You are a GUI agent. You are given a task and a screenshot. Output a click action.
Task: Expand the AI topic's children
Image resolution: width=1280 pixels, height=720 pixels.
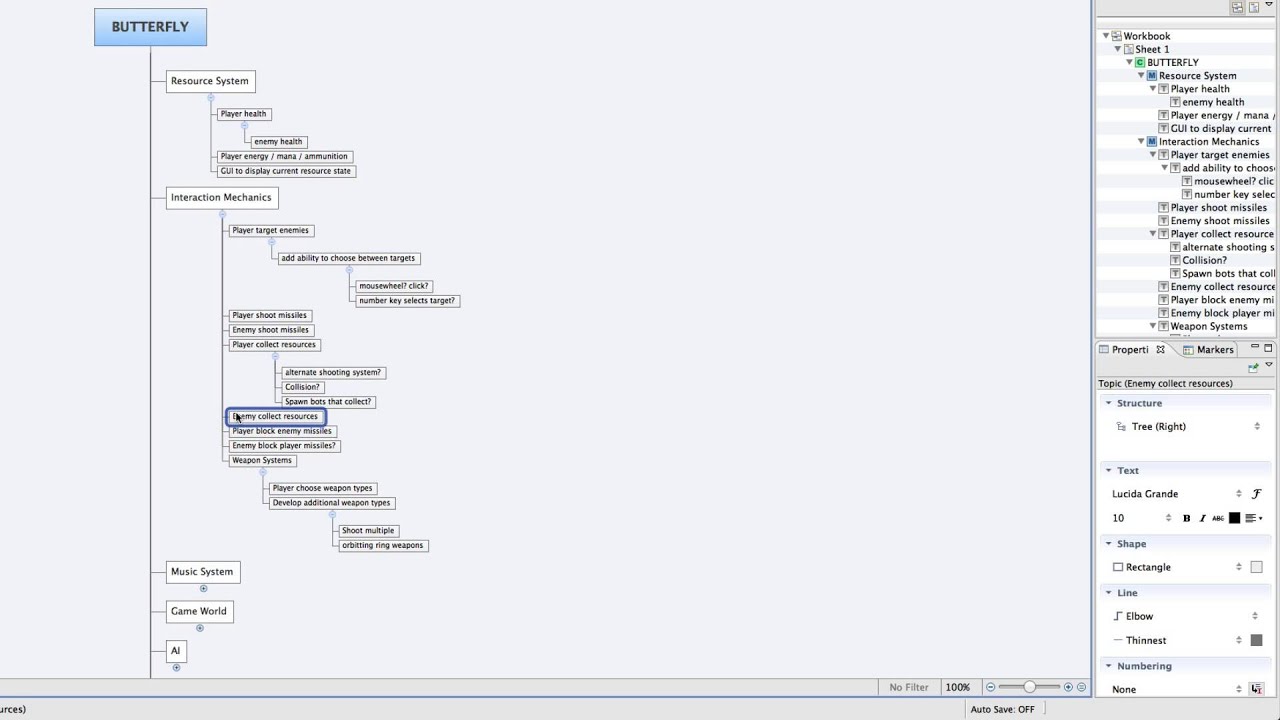click(176, 667)
